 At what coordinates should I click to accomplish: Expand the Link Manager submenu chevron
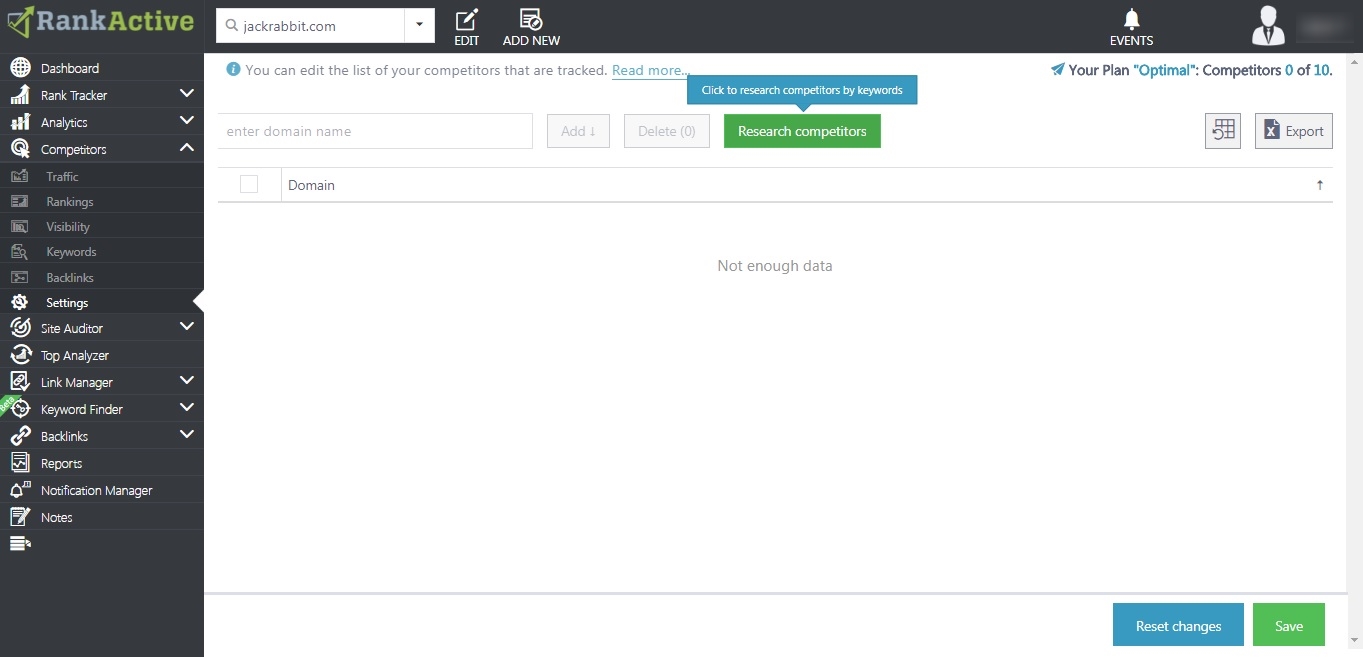coord(186,381)
